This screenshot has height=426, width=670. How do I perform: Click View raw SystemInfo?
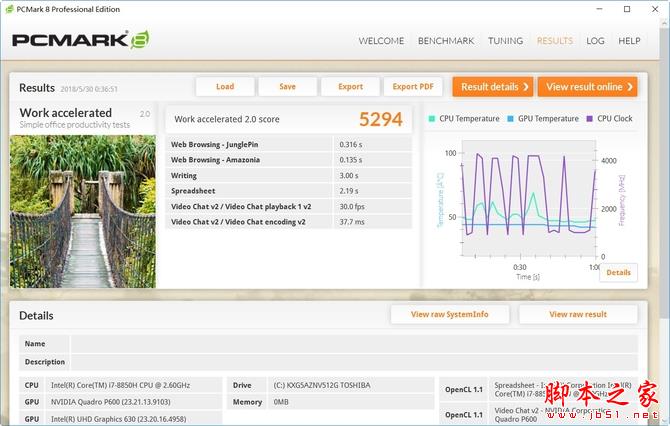coord(450,314)
